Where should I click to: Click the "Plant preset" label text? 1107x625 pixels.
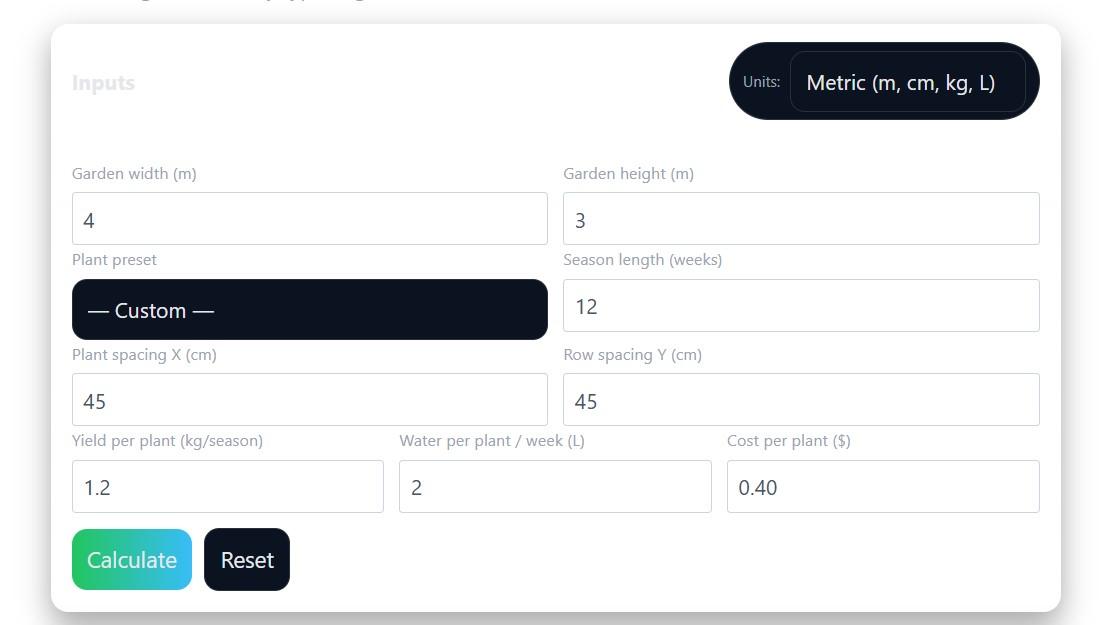pos(114,260)
